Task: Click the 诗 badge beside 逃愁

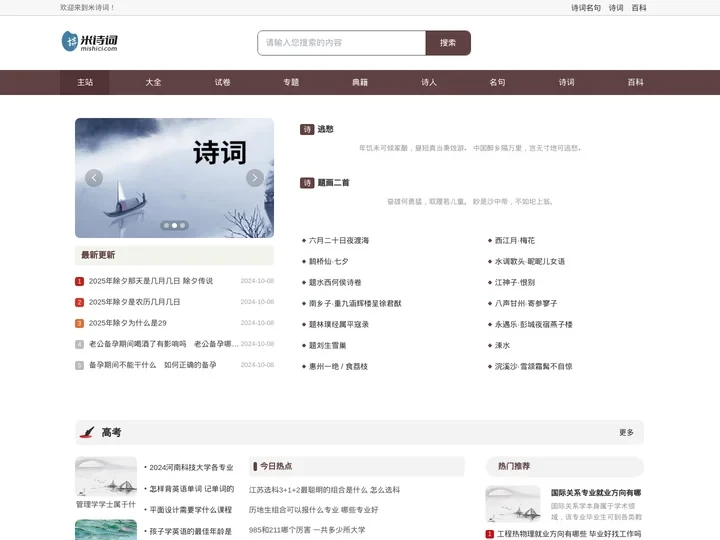Action: coord(307,129)
